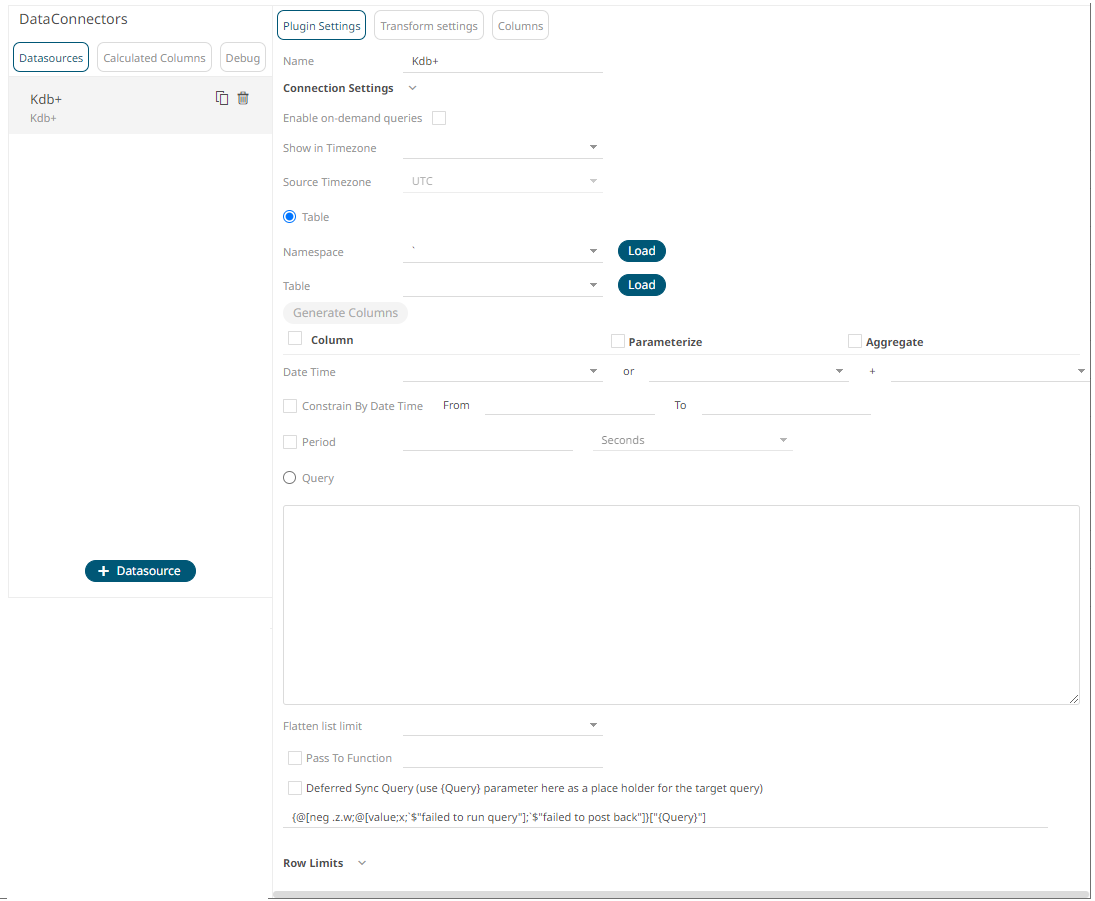Click the From date input field

570,406
